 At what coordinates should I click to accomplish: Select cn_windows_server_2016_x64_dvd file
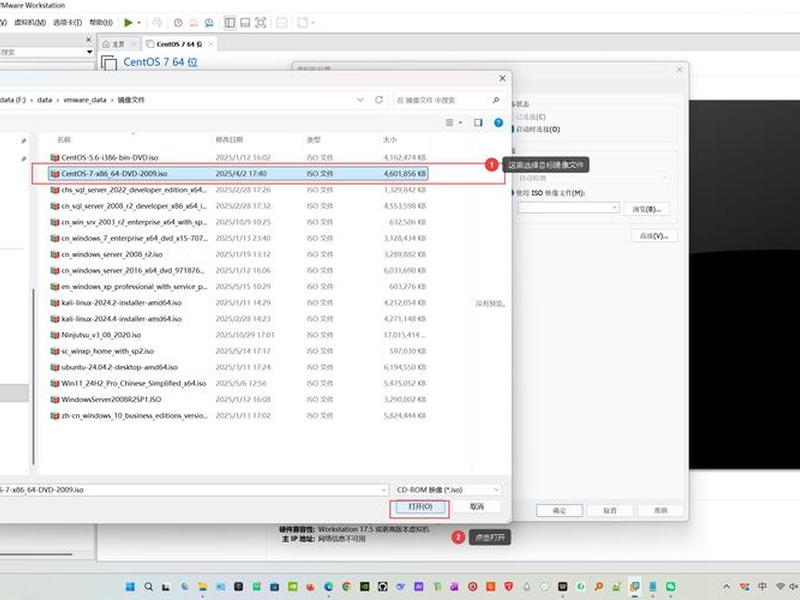click(238, 270)
